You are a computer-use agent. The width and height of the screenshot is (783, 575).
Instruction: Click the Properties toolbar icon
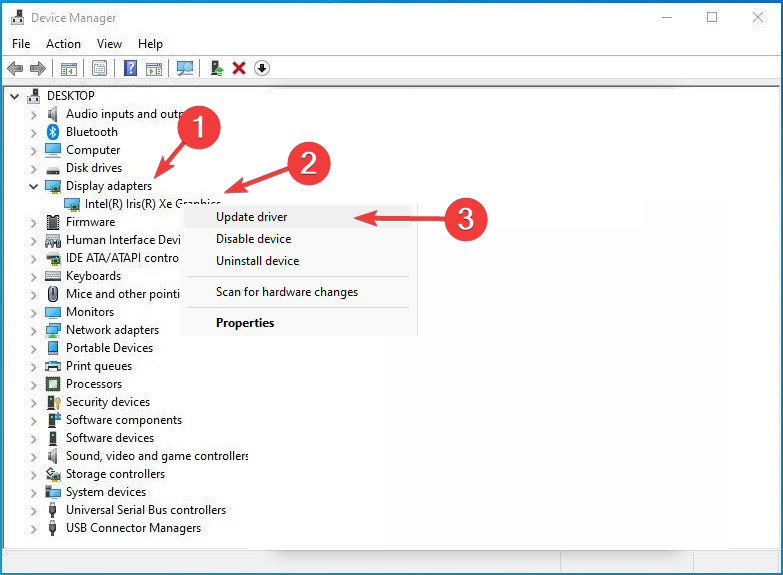click(100, 68)
